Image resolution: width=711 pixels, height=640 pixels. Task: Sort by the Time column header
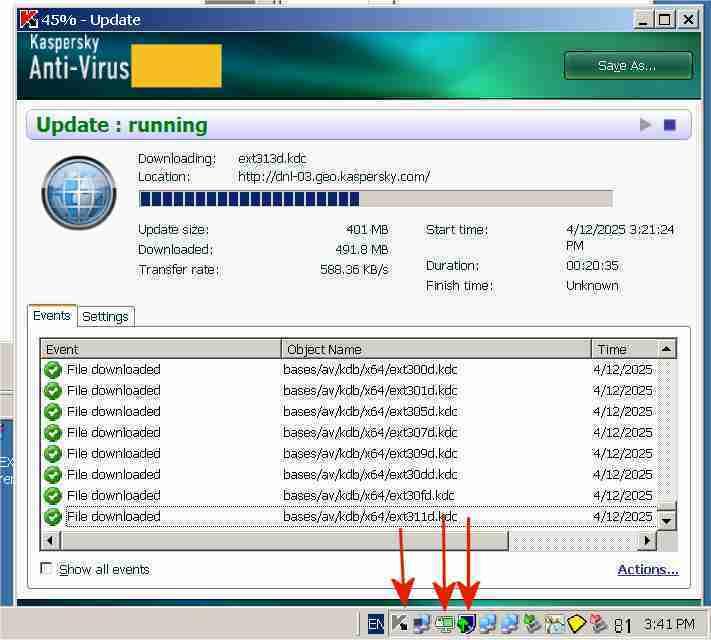[624, 349]
